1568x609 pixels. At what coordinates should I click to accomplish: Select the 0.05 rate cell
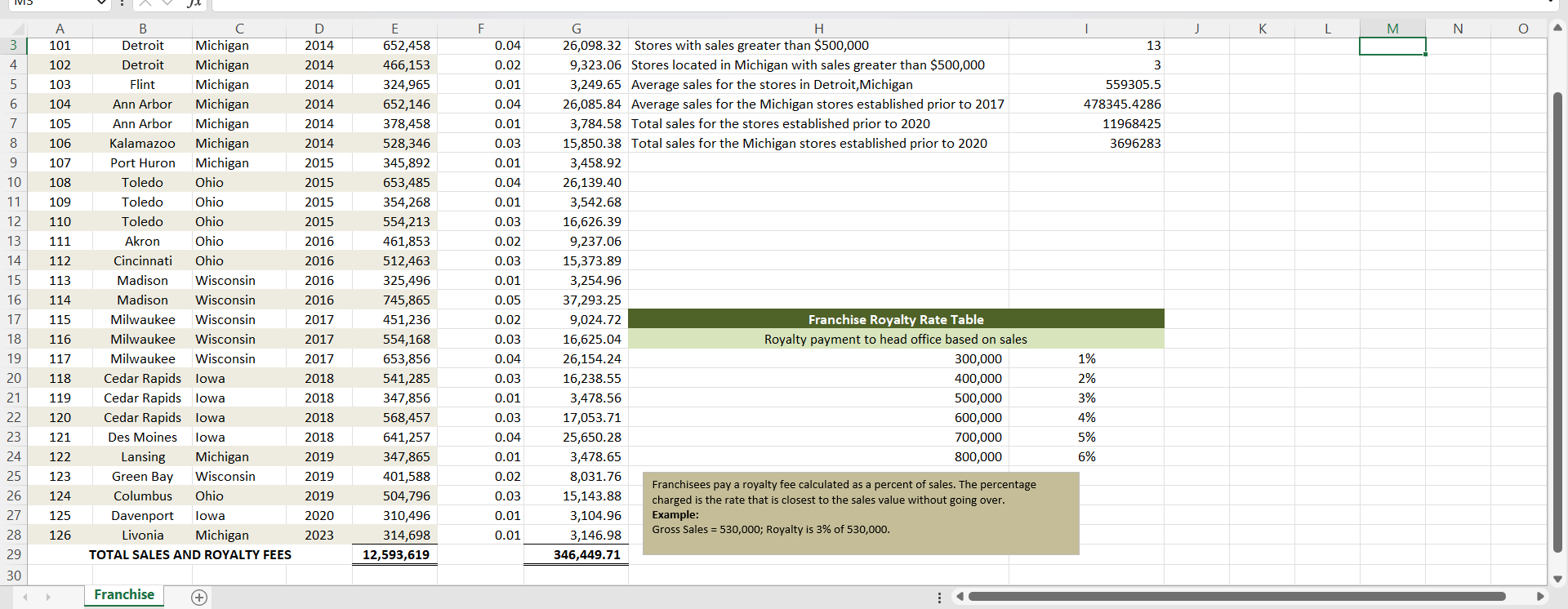pos(480,300)
